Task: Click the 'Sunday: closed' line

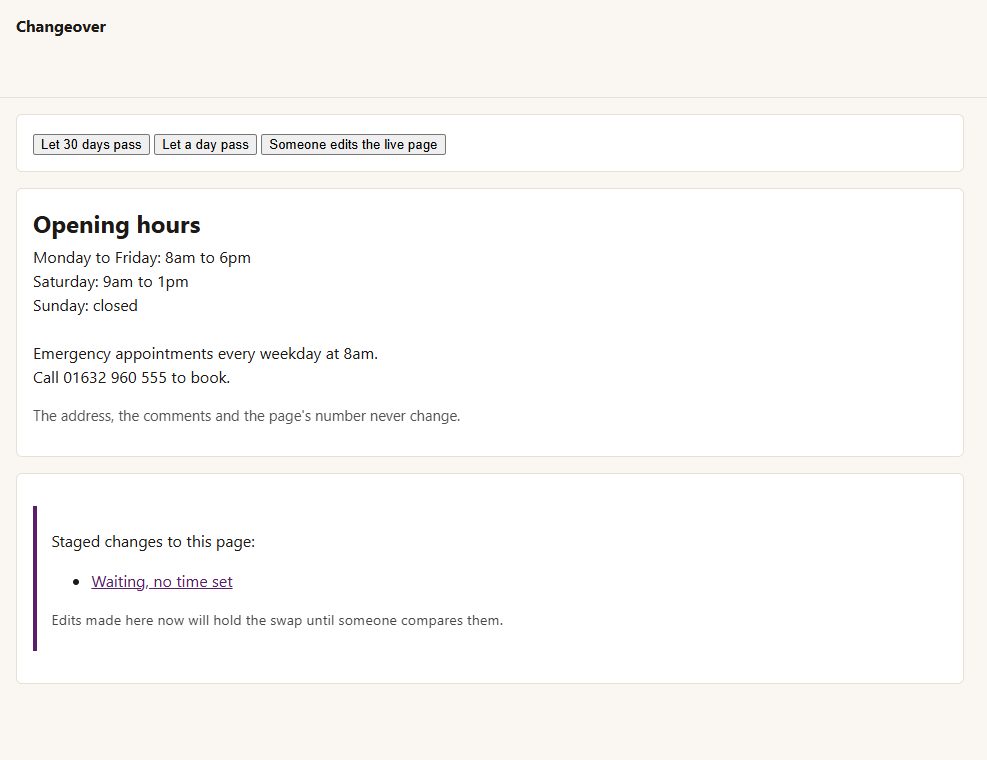Action: 85,305
